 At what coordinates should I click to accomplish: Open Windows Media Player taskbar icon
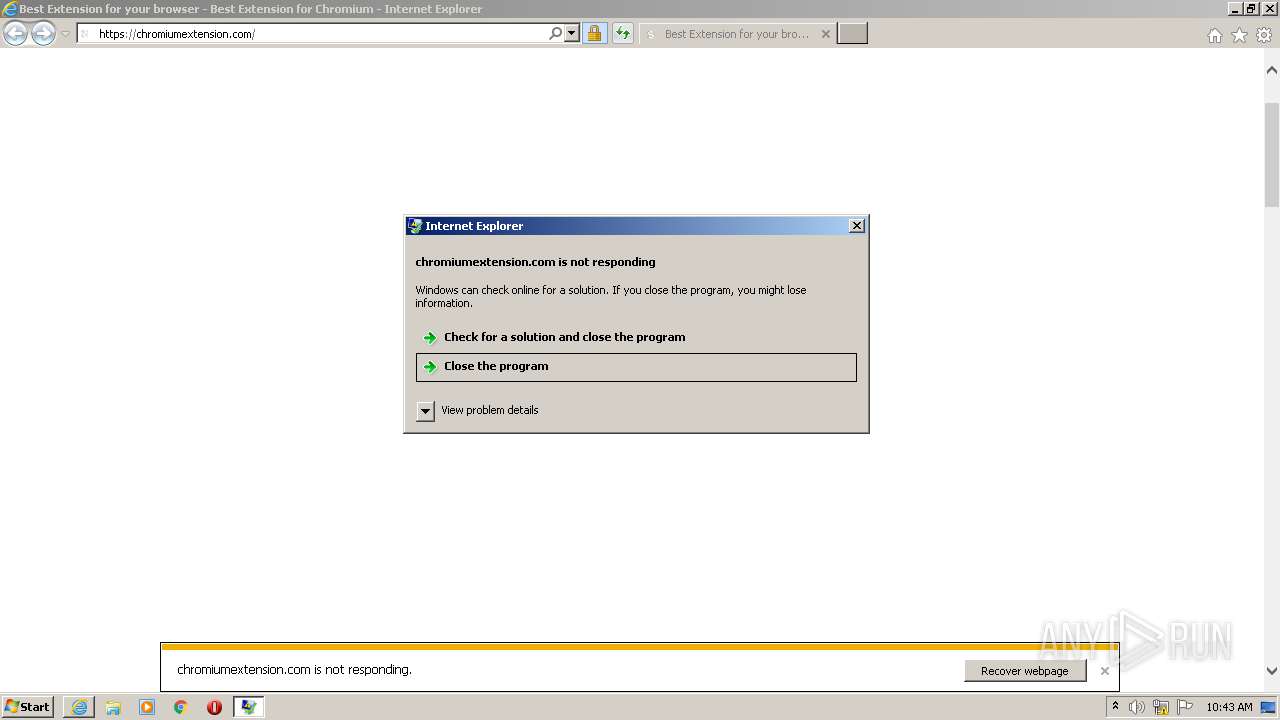click(x=147, y=707)
